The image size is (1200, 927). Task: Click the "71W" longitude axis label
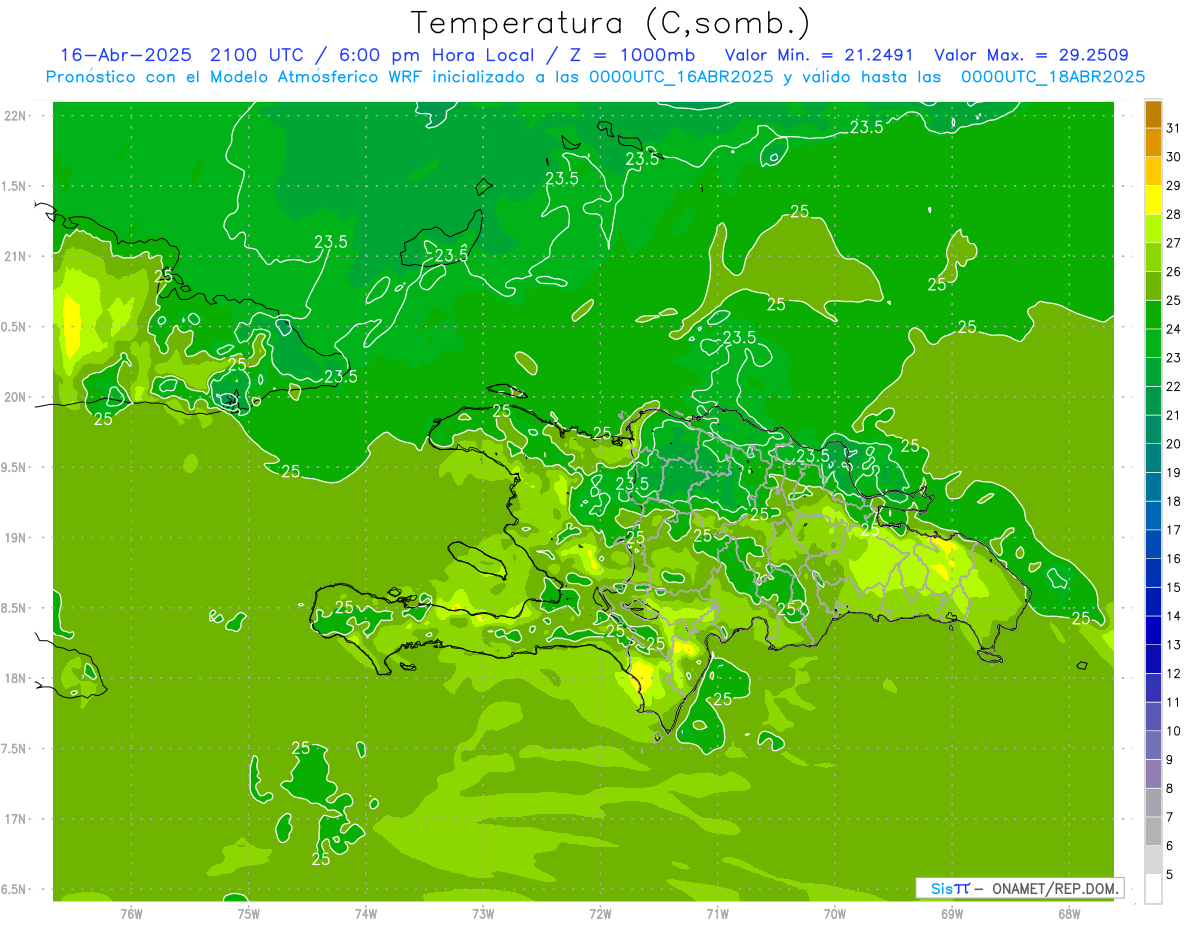click(x=717, y=914)
